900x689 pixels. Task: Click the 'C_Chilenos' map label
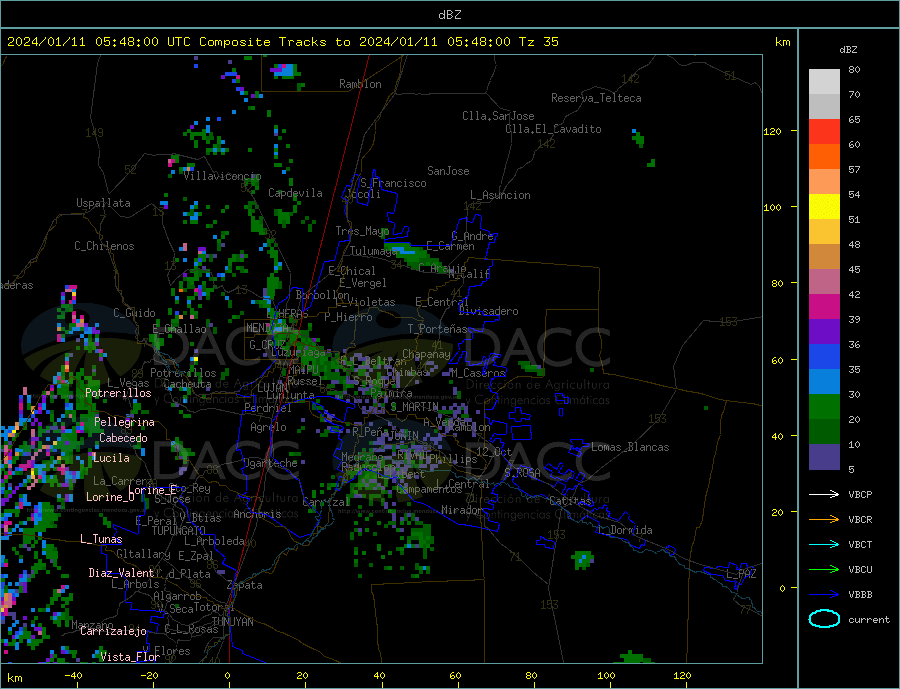104,246
